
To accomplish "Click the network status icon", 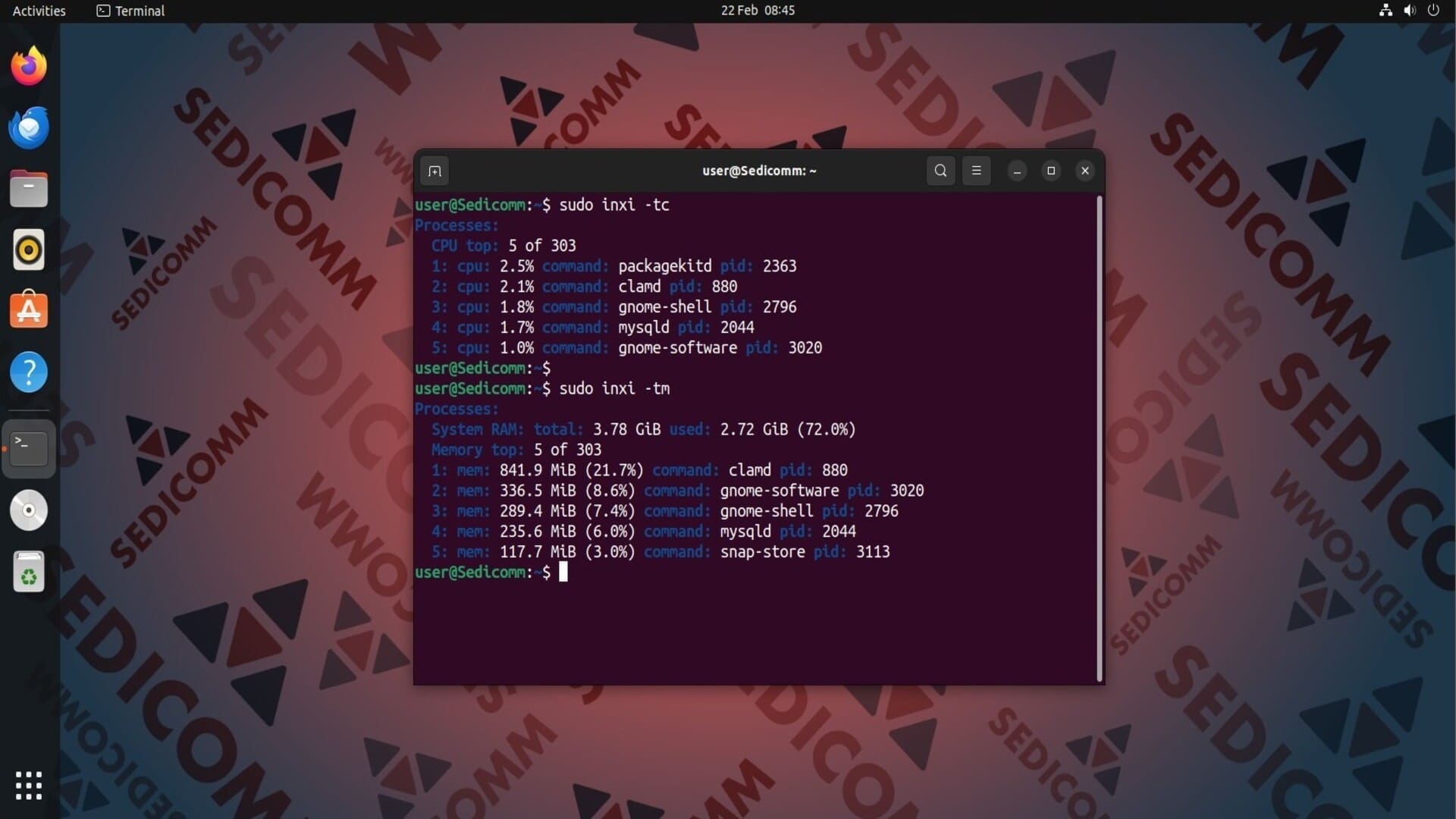I will (x=1385, y=11).
